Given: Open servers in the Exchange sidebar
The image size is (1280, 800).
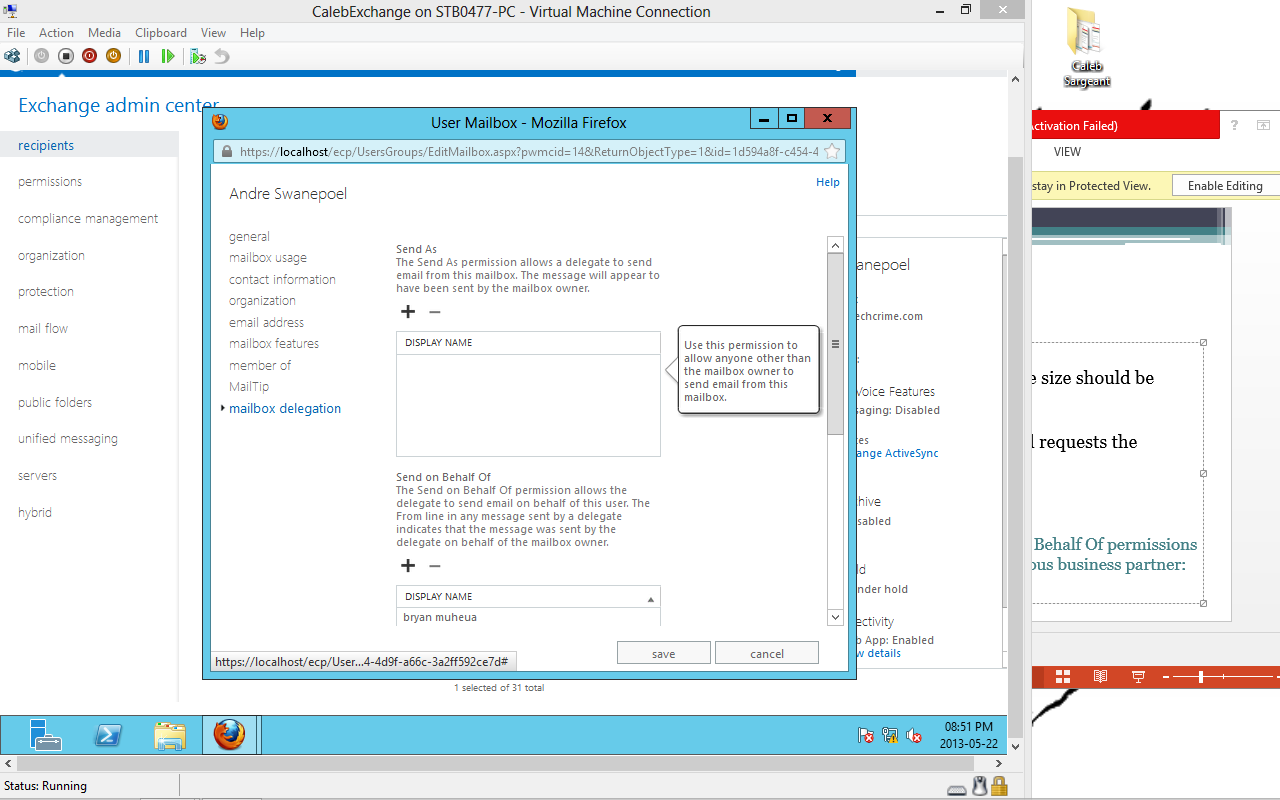Looking at the screenshot, I should click(37, 476).
